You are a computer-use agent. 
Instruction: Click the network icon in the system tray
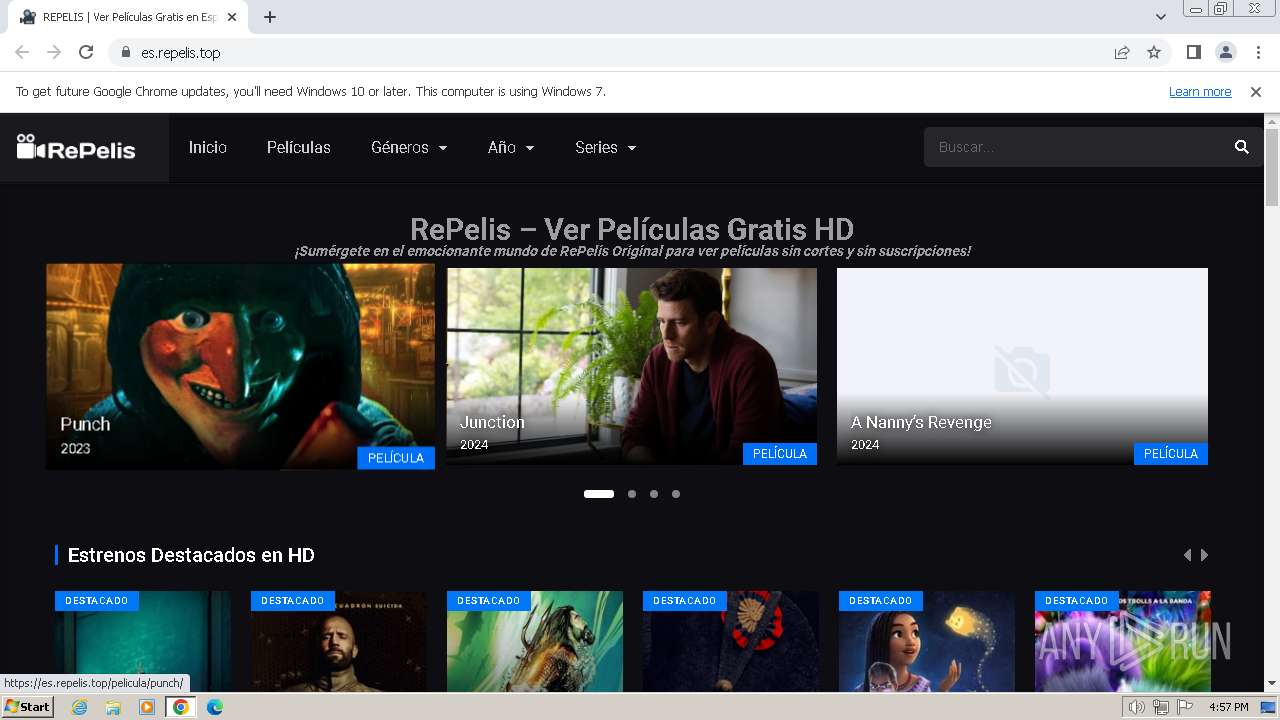tap(1161, 707)
